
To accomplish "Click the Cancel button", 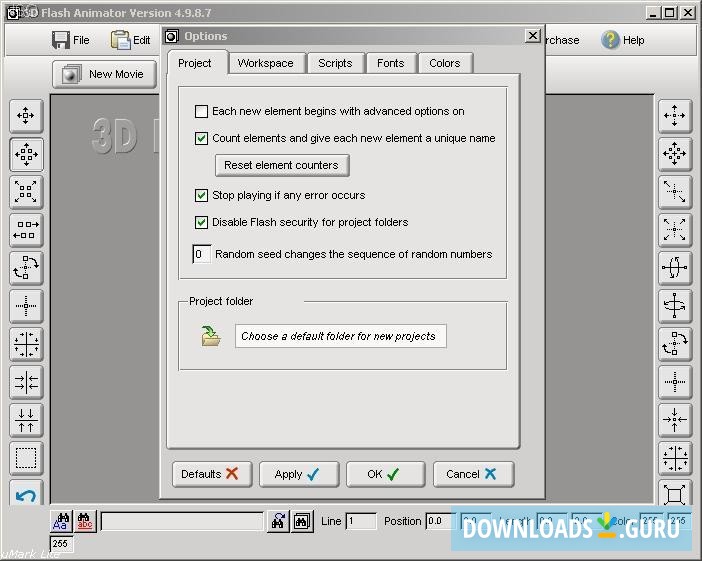I will click(473, 474).
